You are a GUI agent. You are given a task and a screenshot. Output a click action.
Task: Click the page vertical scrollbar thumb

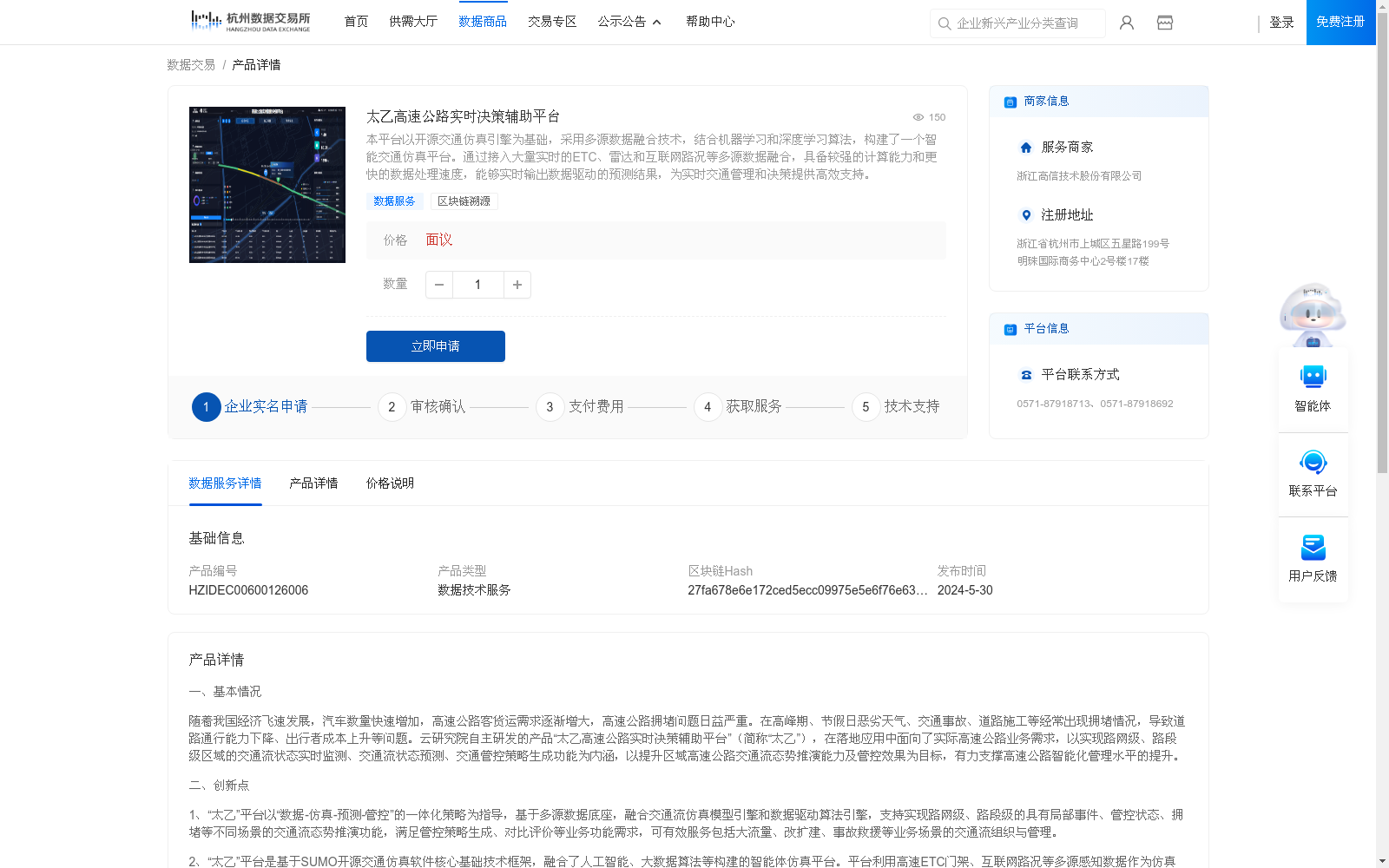tap(1382, 241)
